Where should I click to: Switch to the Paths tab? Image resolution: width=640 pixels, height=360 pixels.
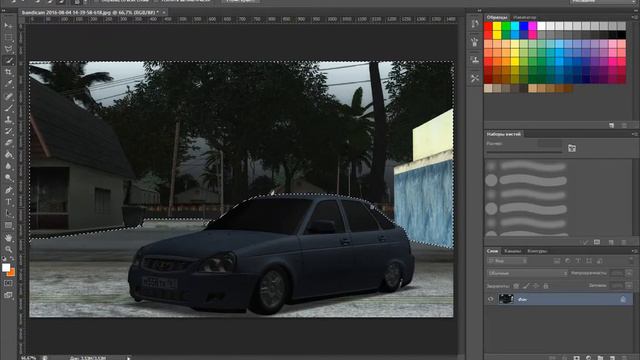537,251
